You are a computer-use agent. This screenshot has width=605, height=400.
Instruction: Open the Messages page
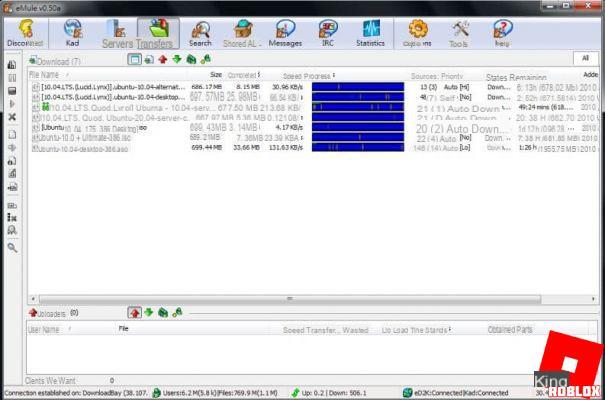tap(285, 34)
